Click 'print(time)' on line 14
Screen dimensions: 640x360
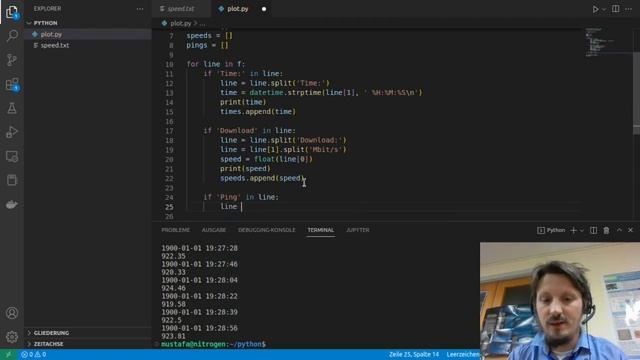(x=243, y=102)
